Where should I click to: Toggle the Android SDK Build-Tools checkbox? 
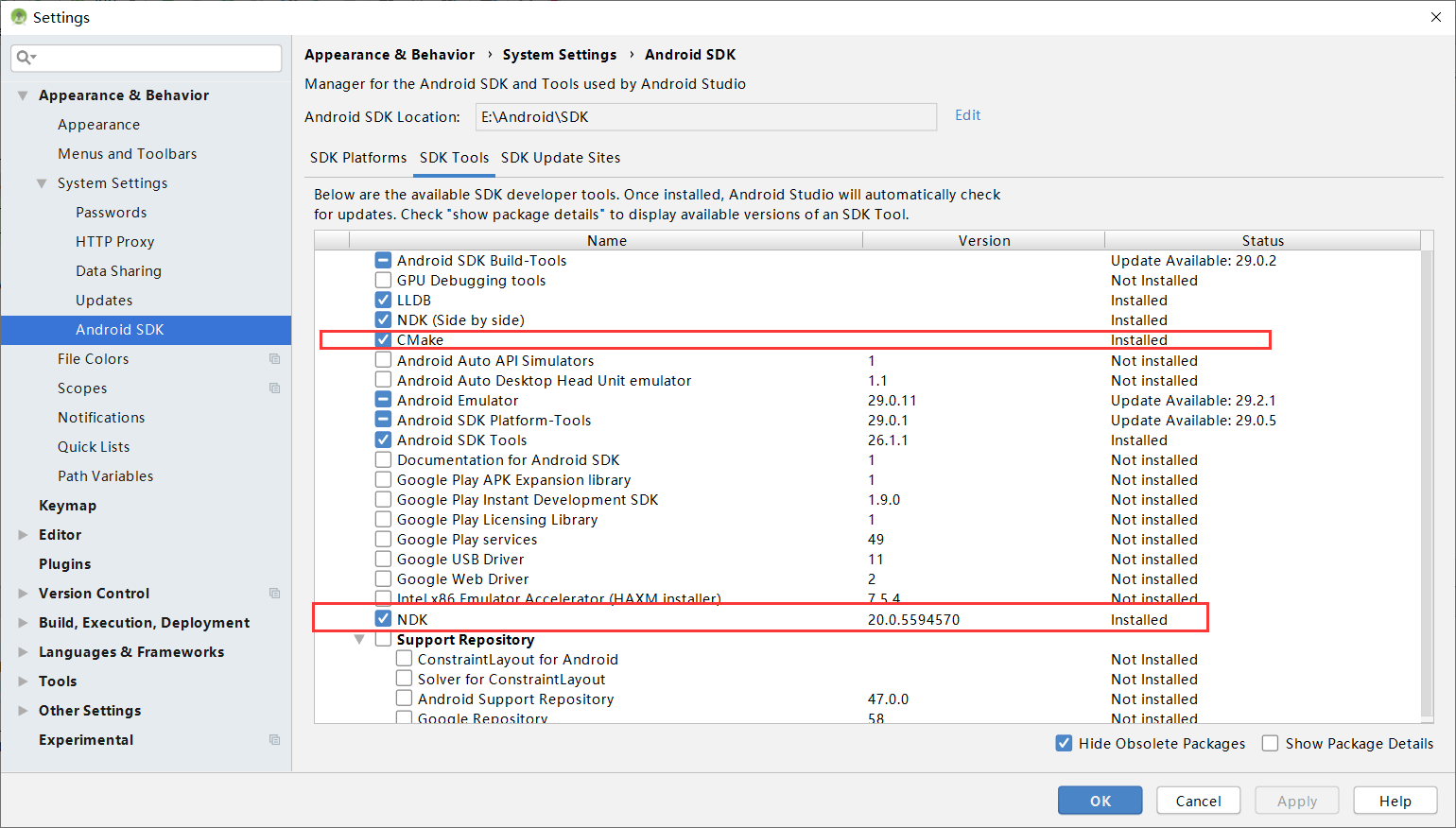[x=383, y=260]
